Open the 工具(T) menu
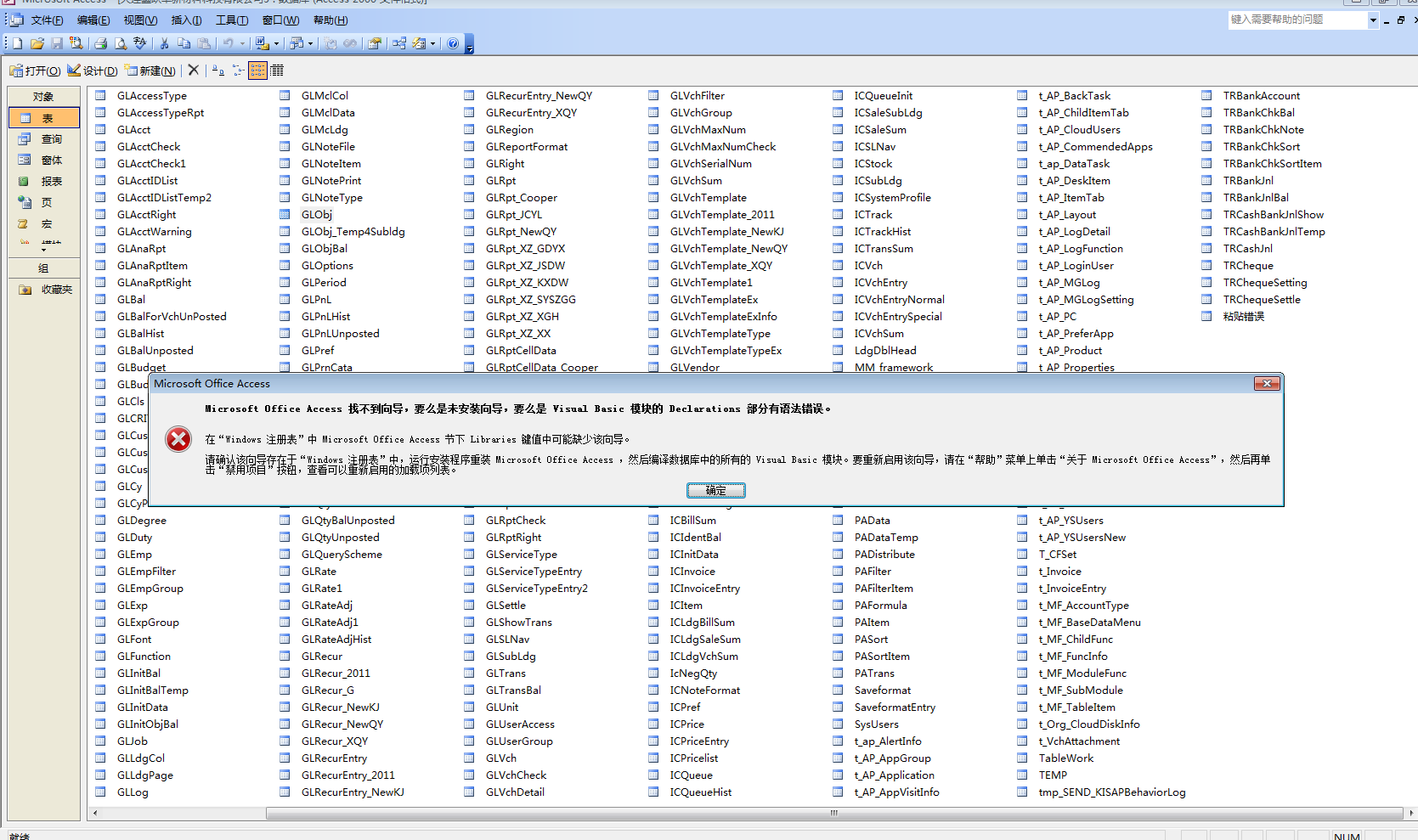The width and height of the screenshot is (1418, 840). [x=232, y=20]
